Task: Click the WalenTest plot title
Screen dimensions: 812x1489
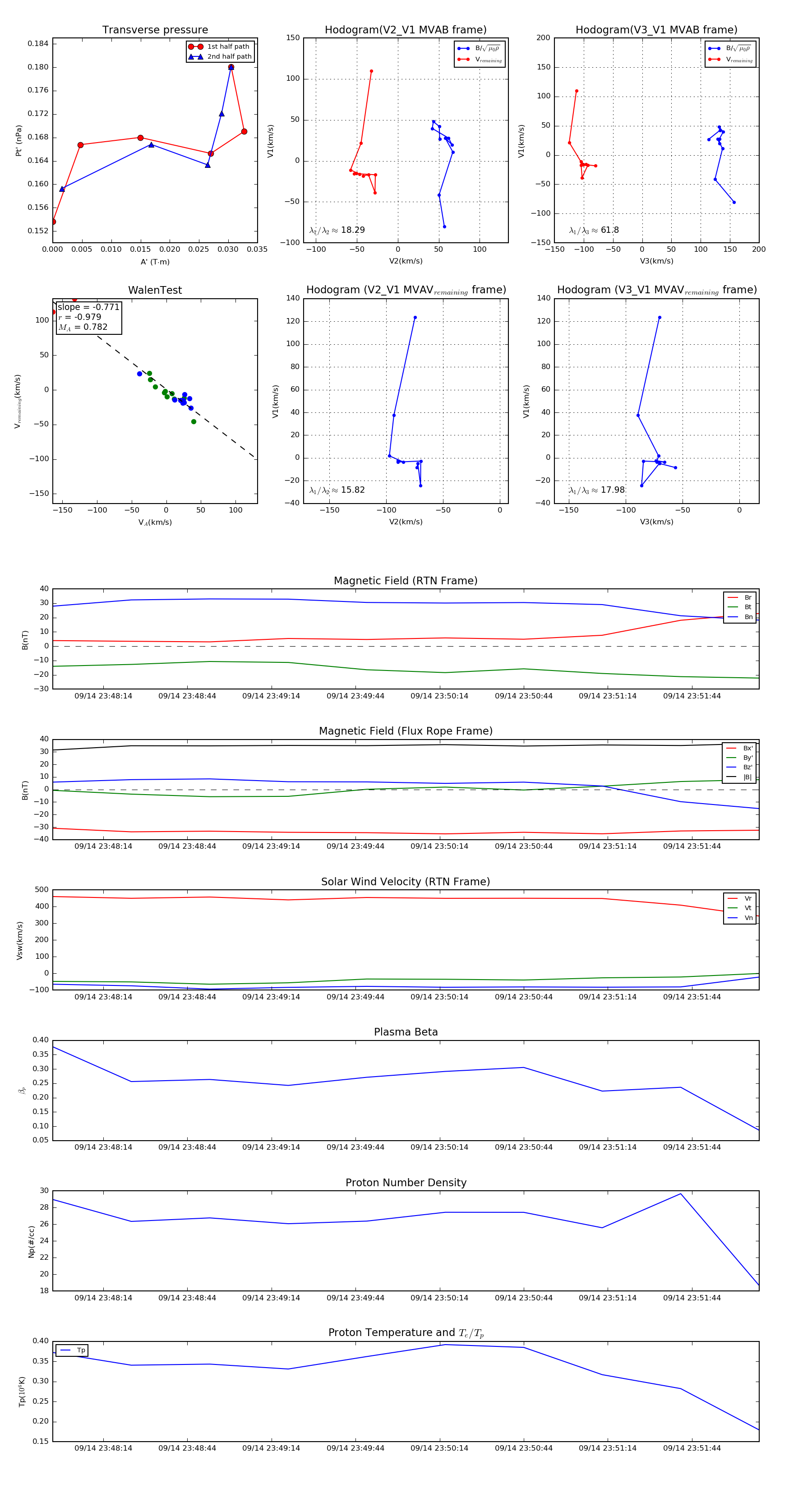Action: tap(155, 290)
